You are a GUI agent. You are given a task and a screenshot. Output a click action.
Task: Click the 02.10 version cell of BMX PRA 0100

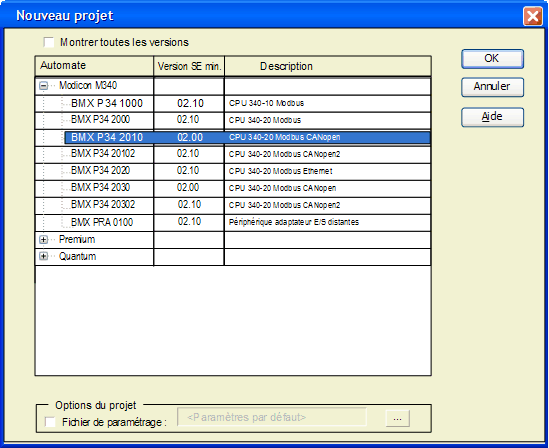click(x=189, y=222)
